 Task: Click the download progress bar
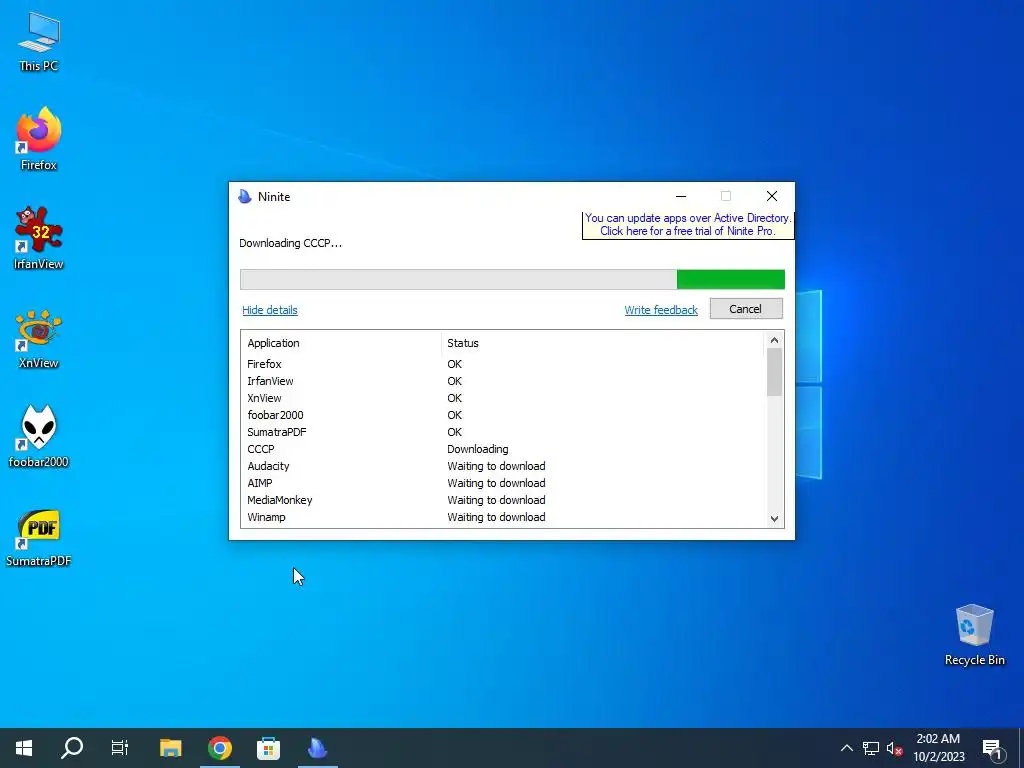[512, 280]
